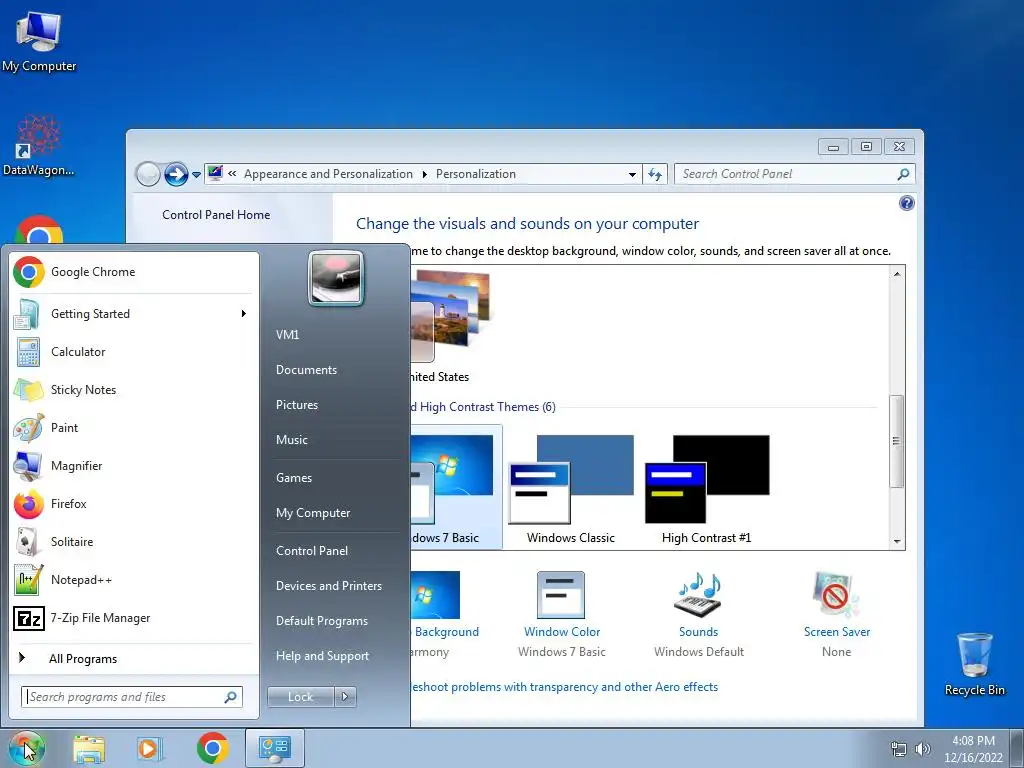This screenshot has width=1024, height=768.
Task: Open shutdown options arrow next to Lock
Action: (345, 697)
